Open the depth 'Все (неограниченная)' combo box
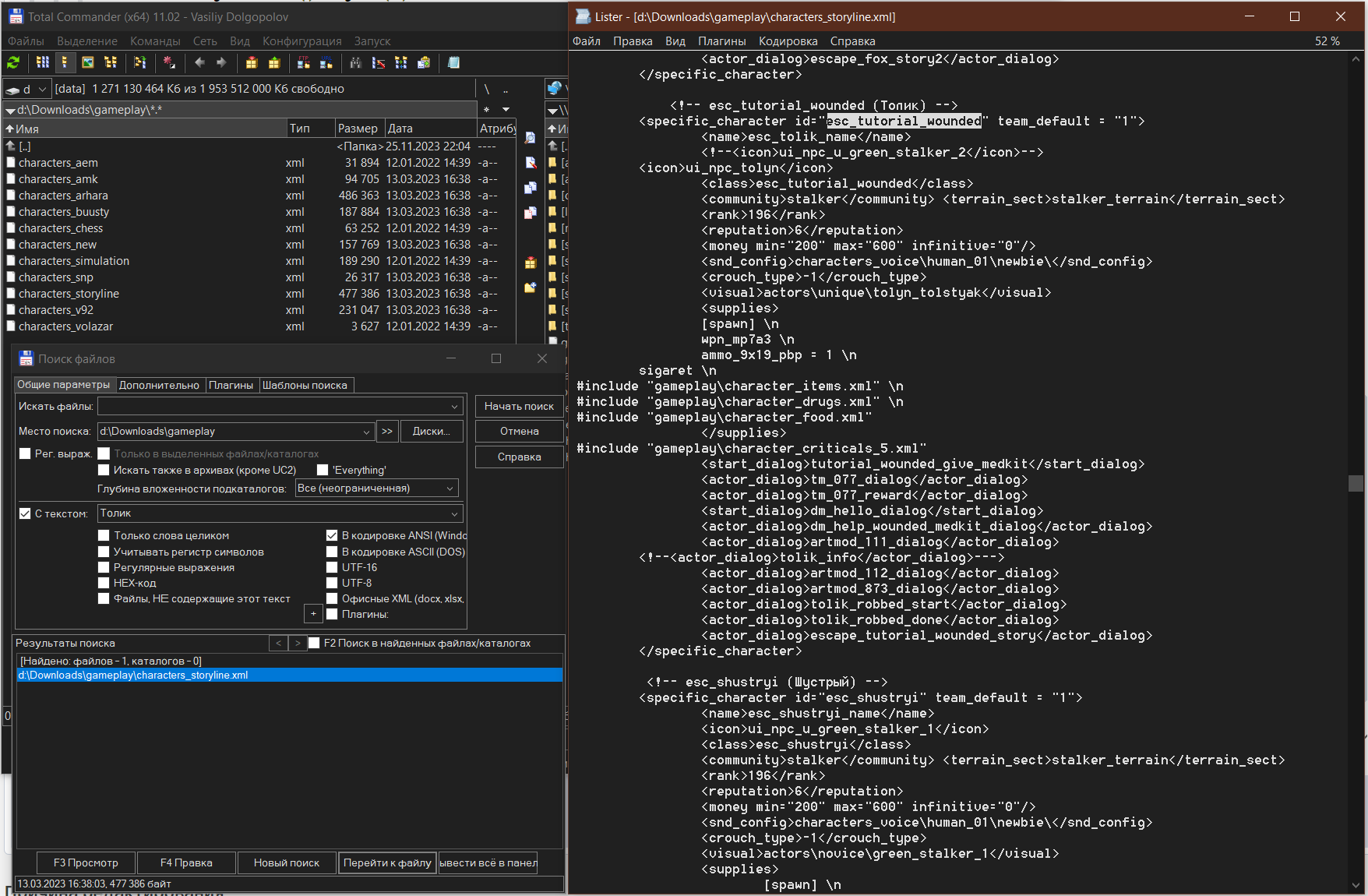 click(x=377, y=489)
